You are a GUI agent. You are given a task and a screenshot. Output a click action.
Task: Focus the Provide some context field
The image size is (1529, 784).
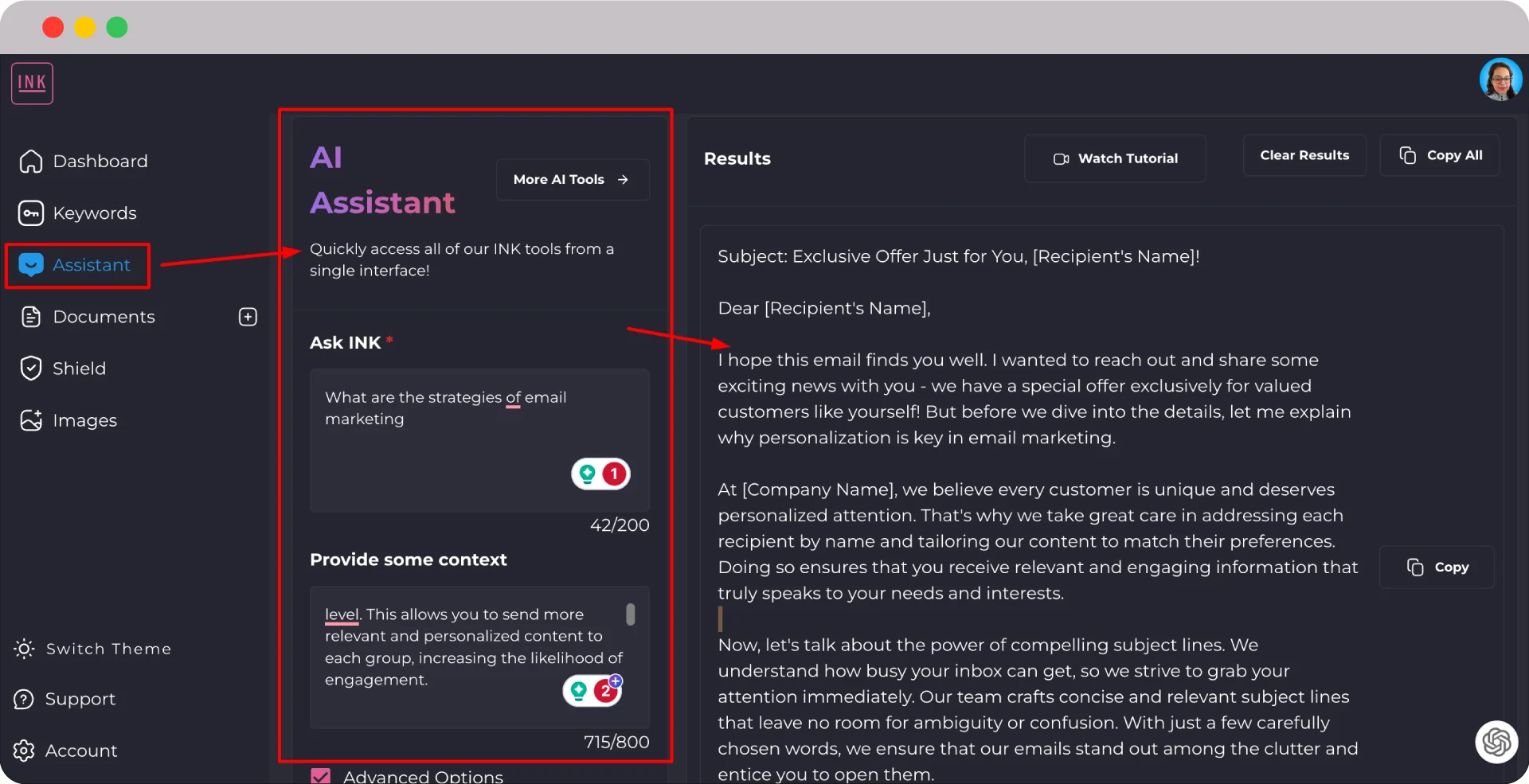pyautogui.click(x=479, y=657)
